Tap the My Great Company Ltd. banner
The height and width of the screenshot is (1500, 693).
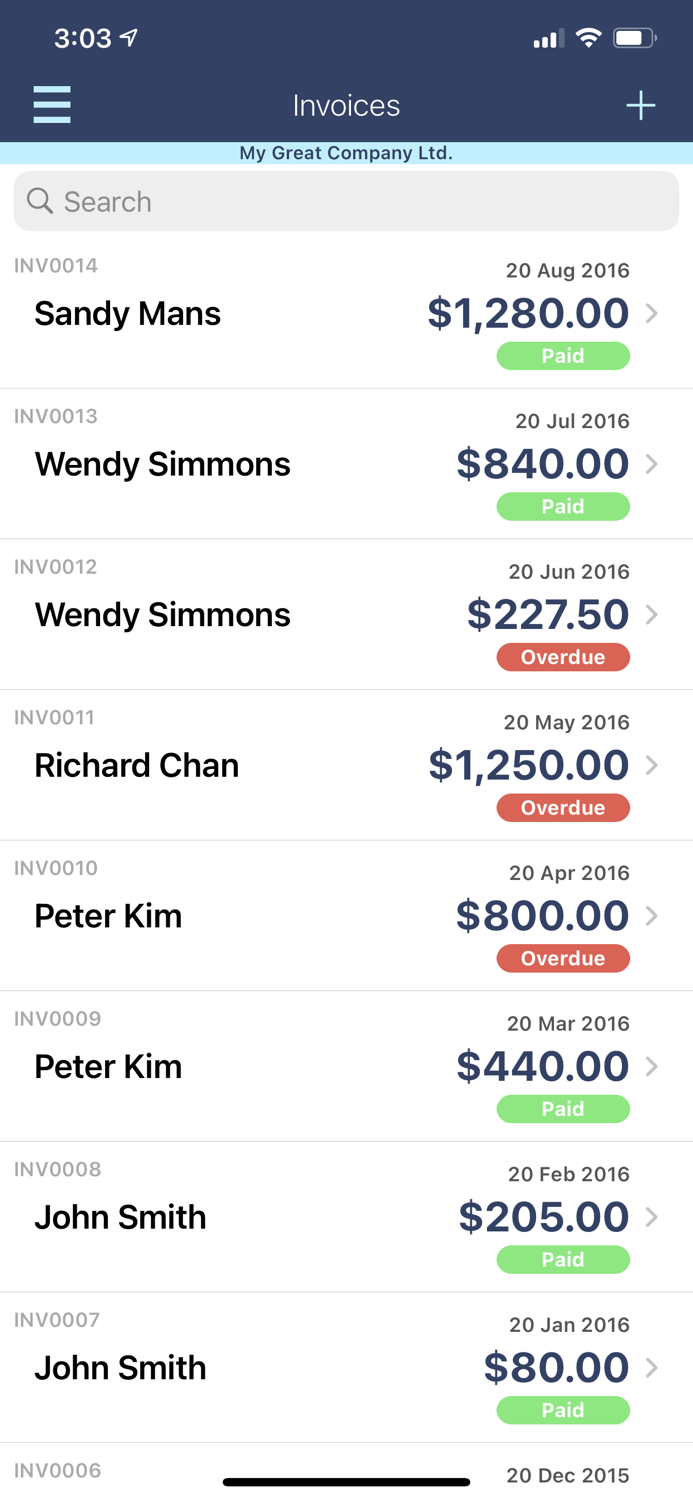(346, 153)
